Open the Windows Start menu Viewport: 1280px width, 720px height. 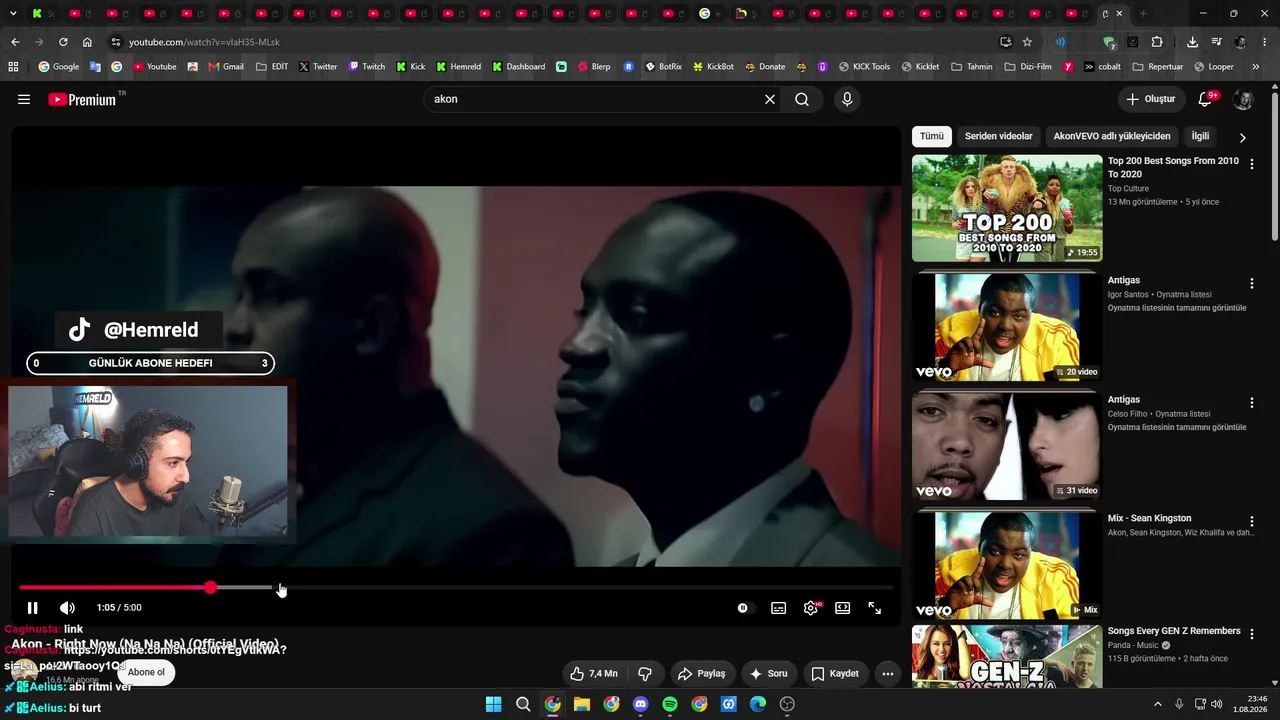(x=494, y=704)
